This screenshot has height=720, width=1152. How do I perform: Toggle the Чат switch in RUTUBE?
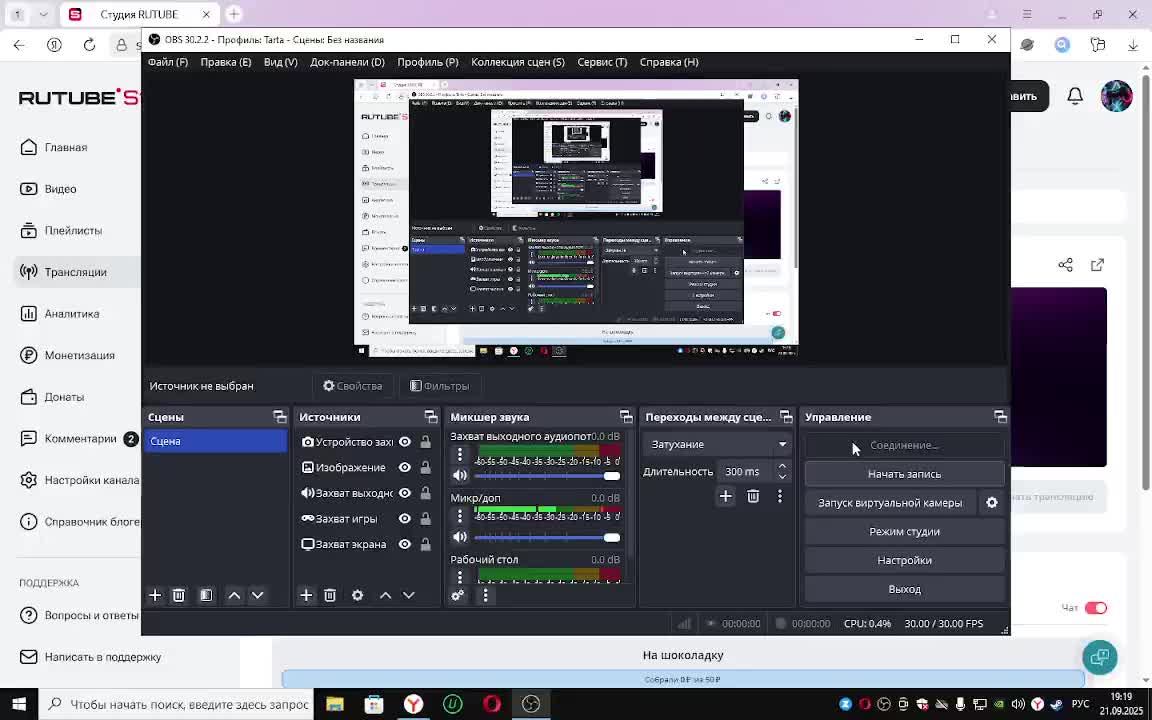(1095, 608)
